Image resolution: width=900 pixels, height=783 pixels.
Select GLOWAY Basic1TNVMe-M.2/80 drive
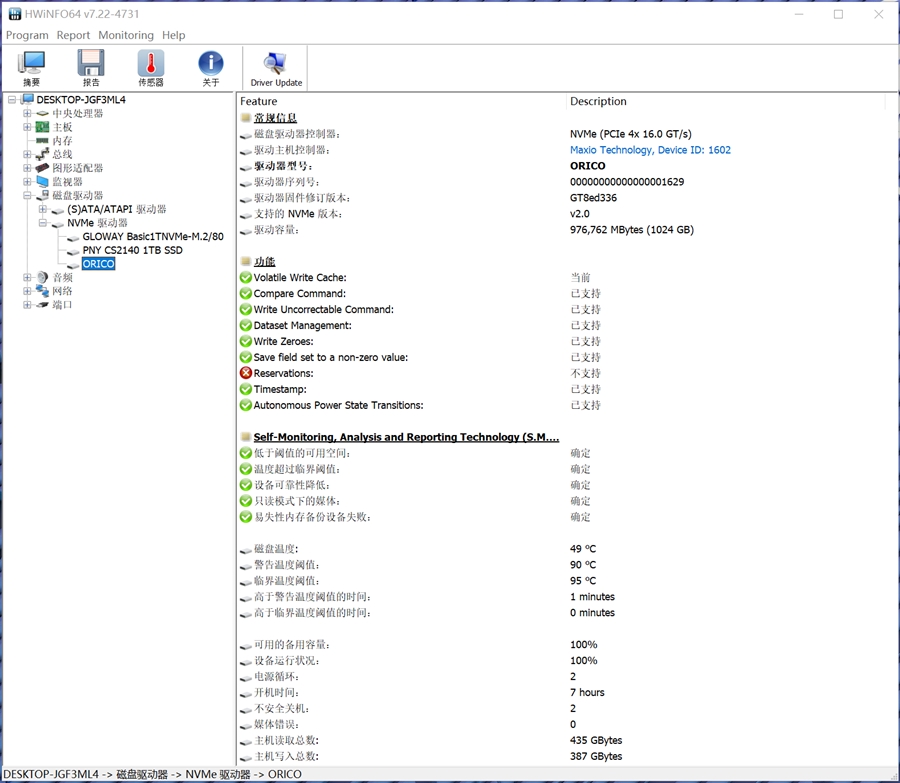point(153,237)
